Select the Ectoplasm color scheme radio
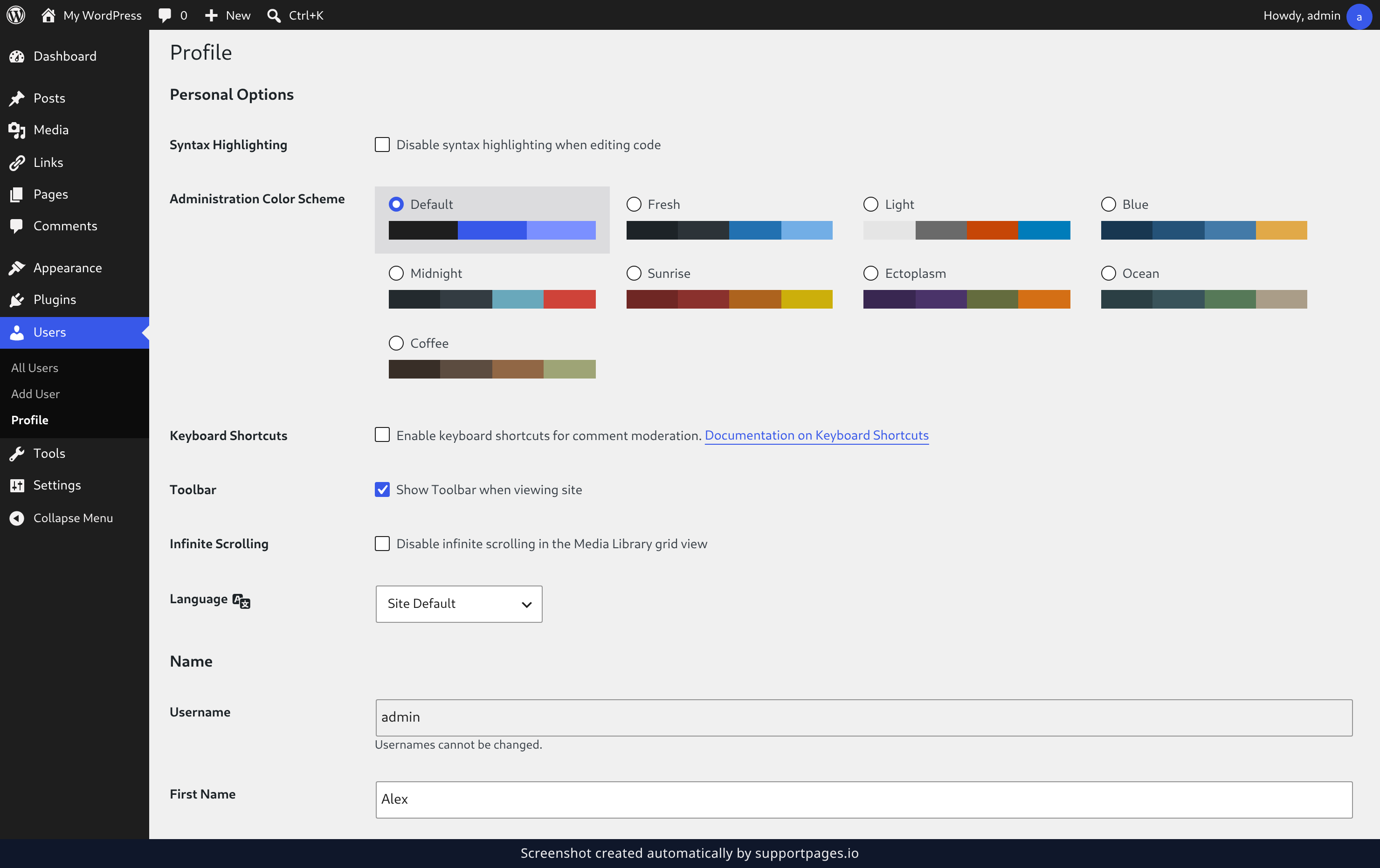Screen dimensions: 1380x868 [870, 273]
